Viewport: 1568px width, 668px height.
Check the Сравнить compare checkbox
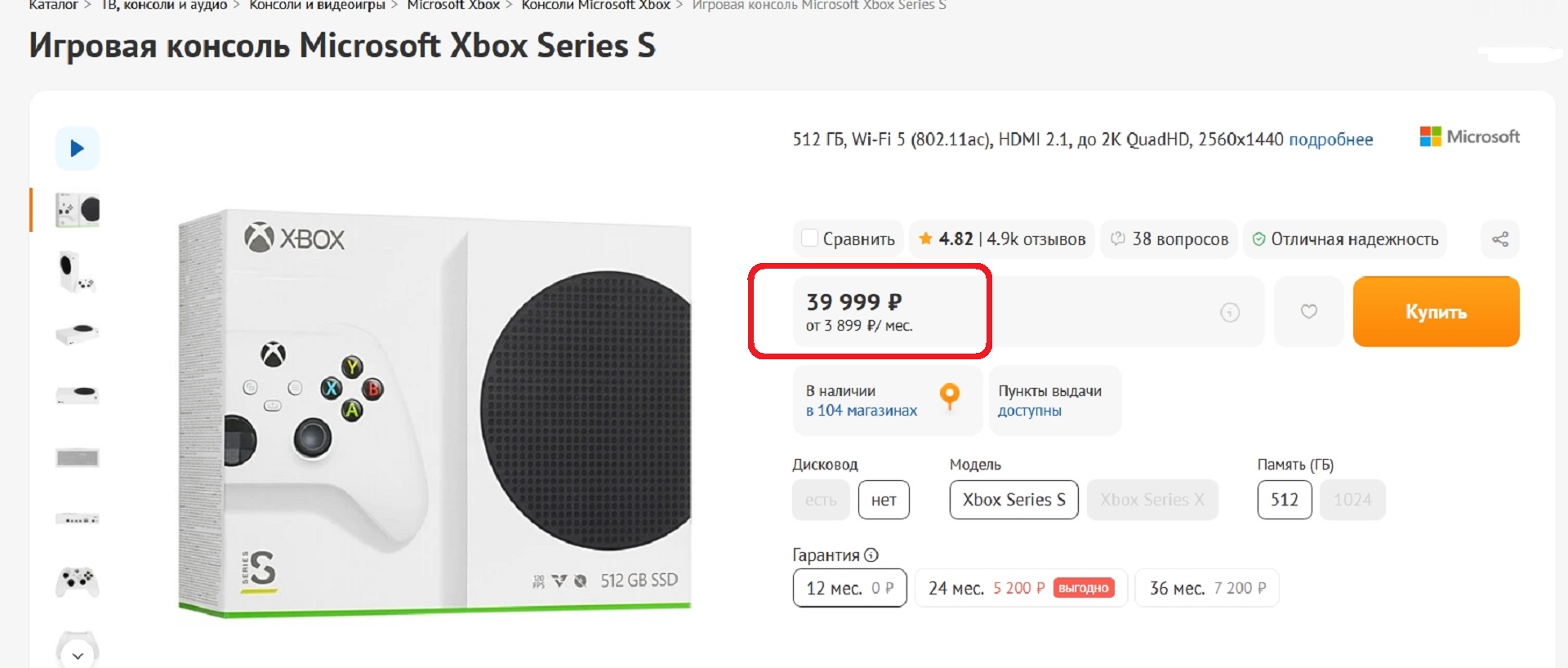click(809, 238)
